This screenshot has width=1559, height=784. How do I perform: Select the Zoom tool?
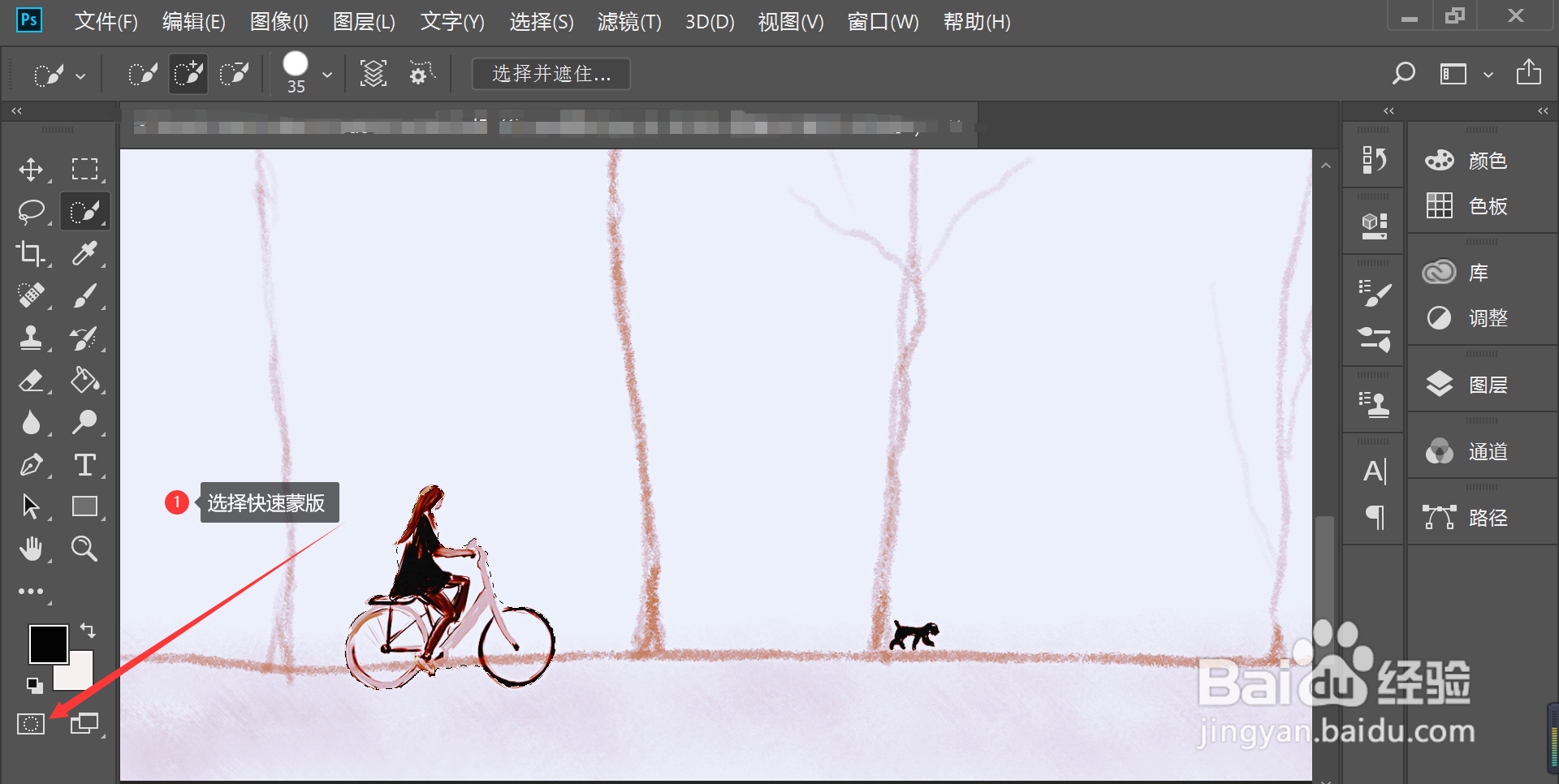[x=84, y=549]
